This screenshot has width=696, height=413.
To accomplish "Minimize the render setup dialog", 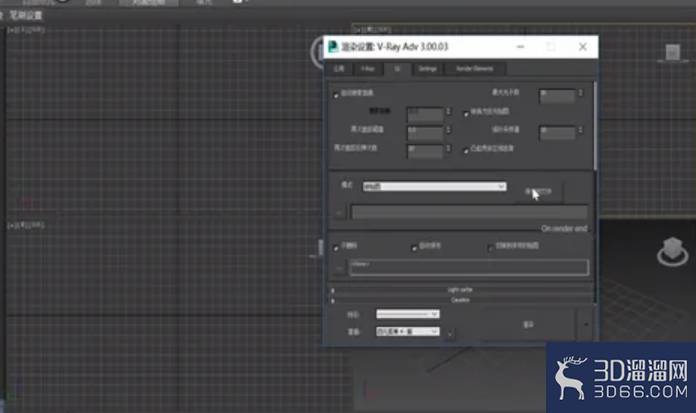I will click(520, 47).
